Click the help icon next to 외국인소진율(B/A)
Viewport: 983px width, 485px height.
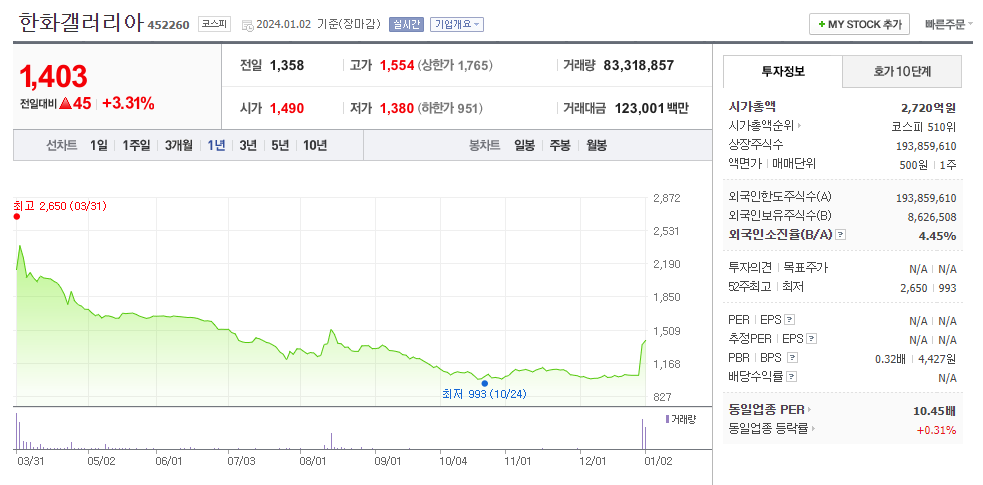(x=841, y=235)
